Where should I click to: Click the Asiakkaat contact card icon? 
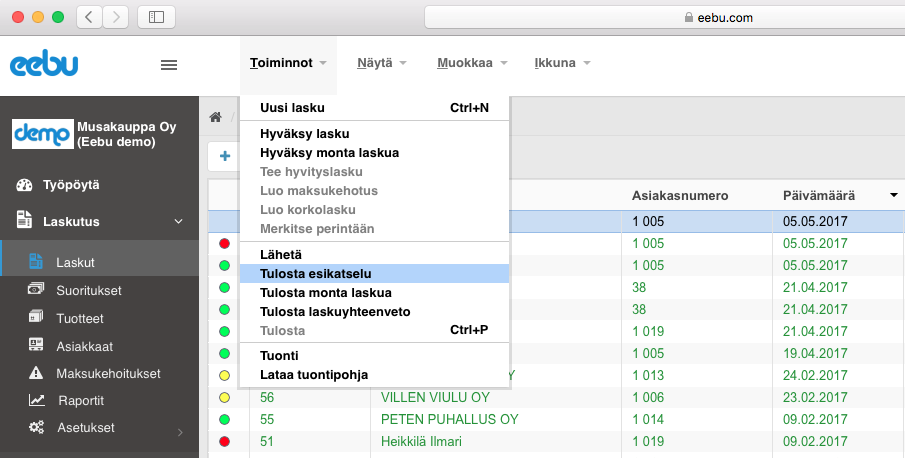36,345
